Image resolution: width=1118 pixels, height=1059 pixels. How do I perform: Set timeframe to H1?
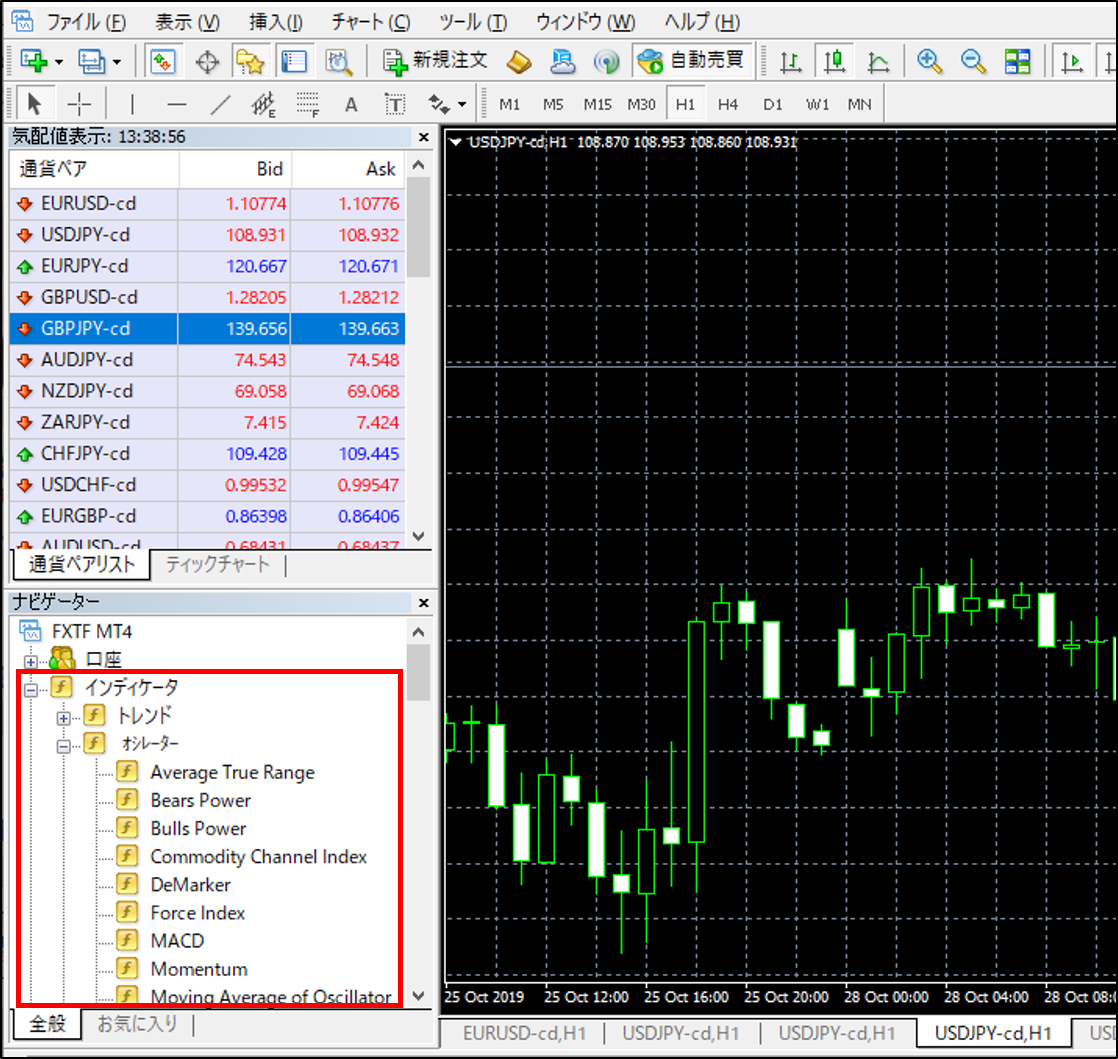pyautogui.click(x=685, y=105)
